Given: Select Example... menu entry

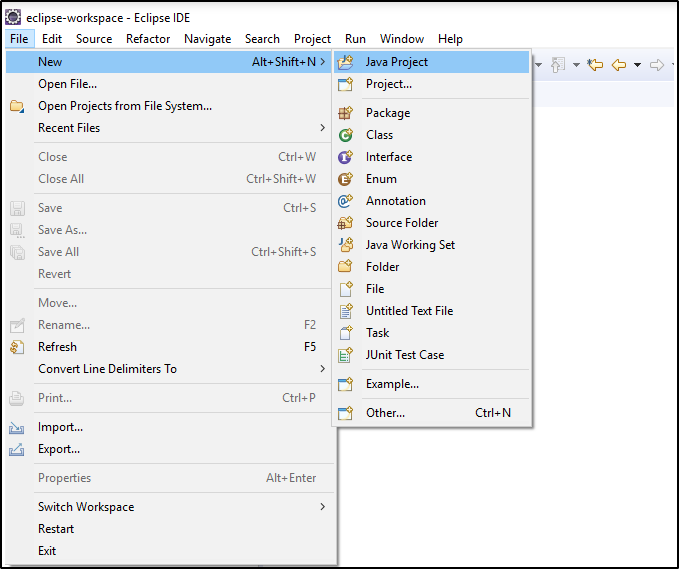Looking at the screenshot, I should tap(432, 384).
